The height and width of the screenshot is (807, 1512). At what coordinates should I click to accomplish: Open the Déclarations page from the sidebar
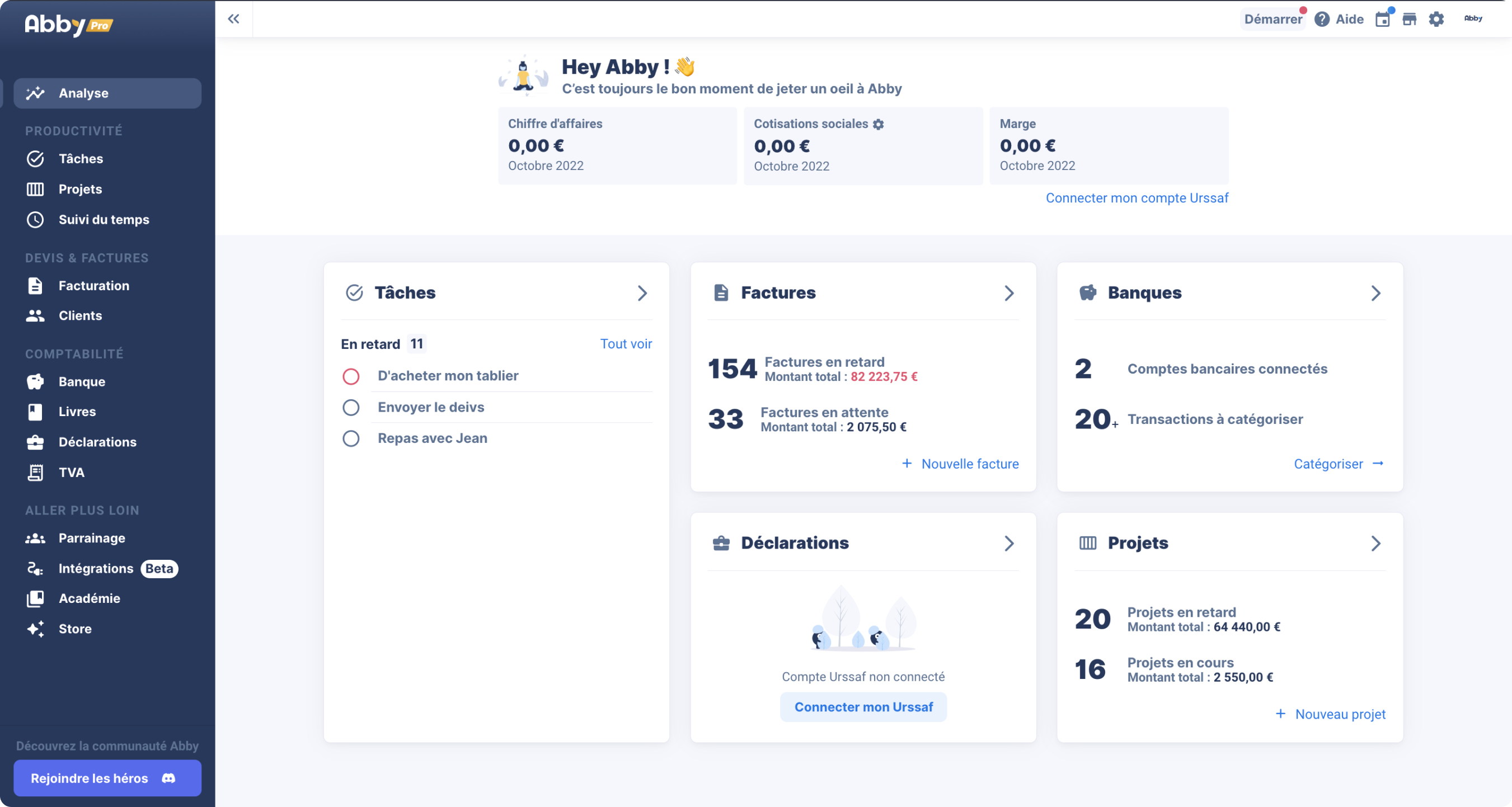[x=97, y=442]
